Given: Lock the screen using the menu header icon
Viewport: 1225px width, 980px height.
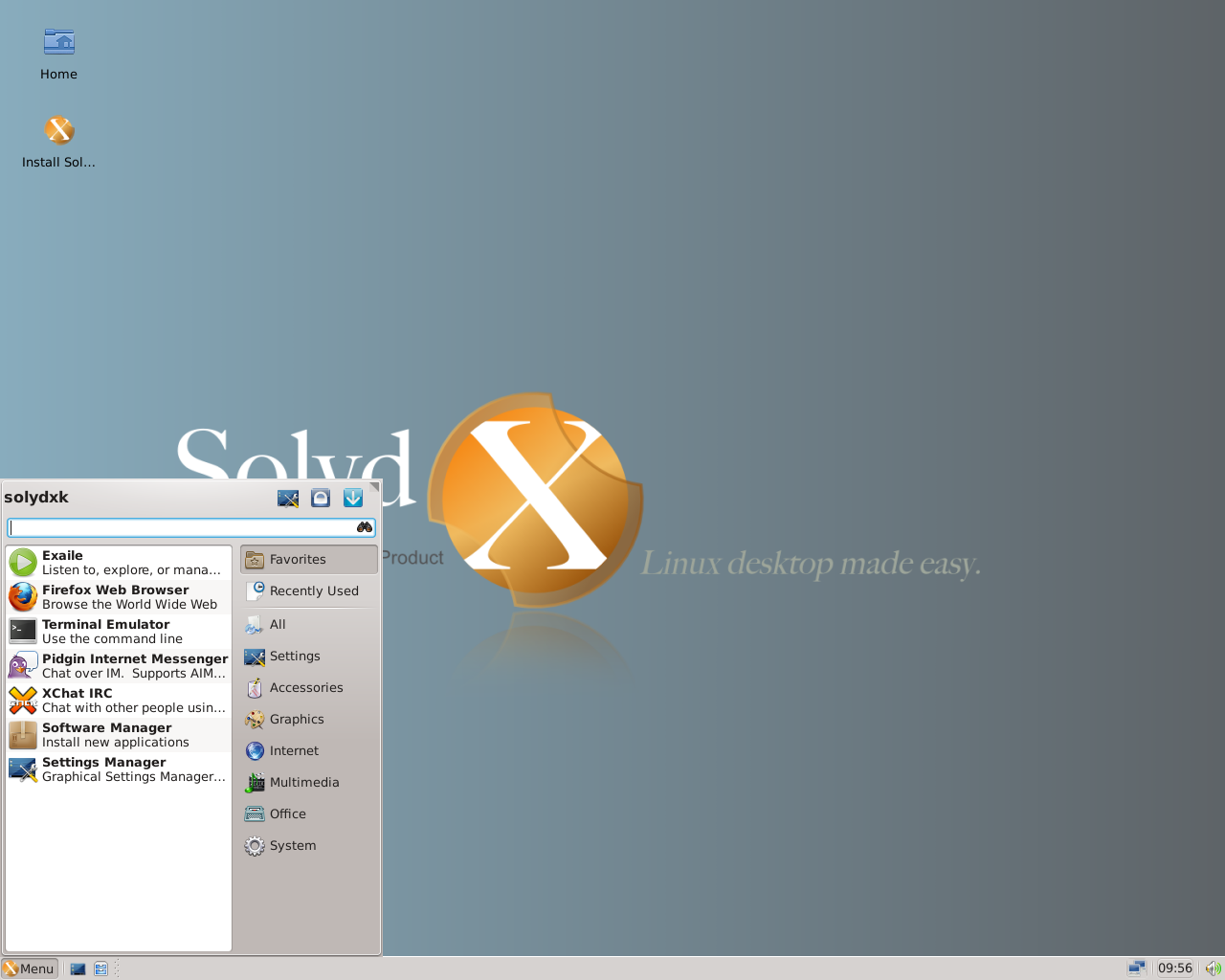Looking at the screenshot, I should [x=321, y=498].
